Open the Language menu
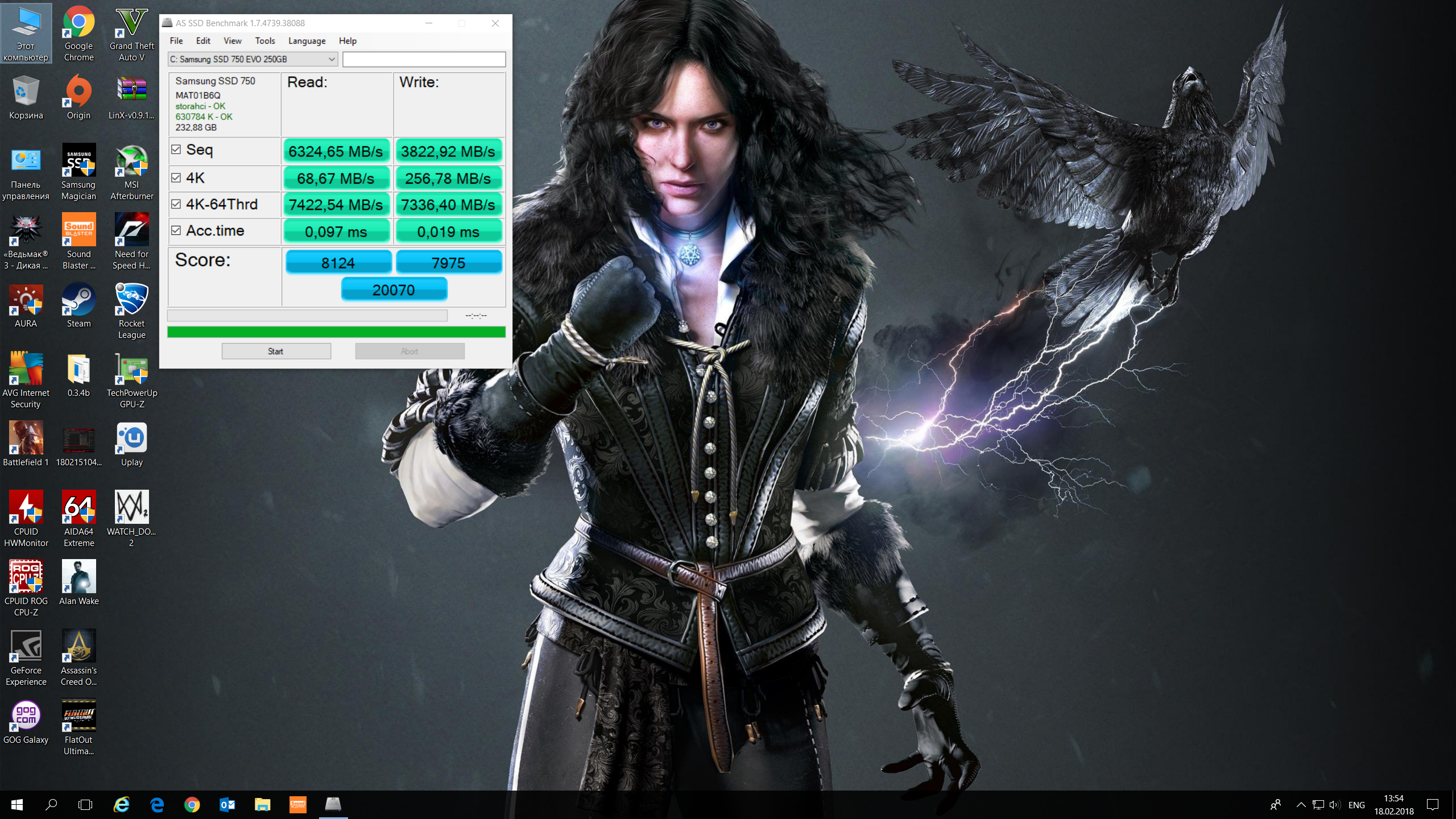 (x=307, y=41)
